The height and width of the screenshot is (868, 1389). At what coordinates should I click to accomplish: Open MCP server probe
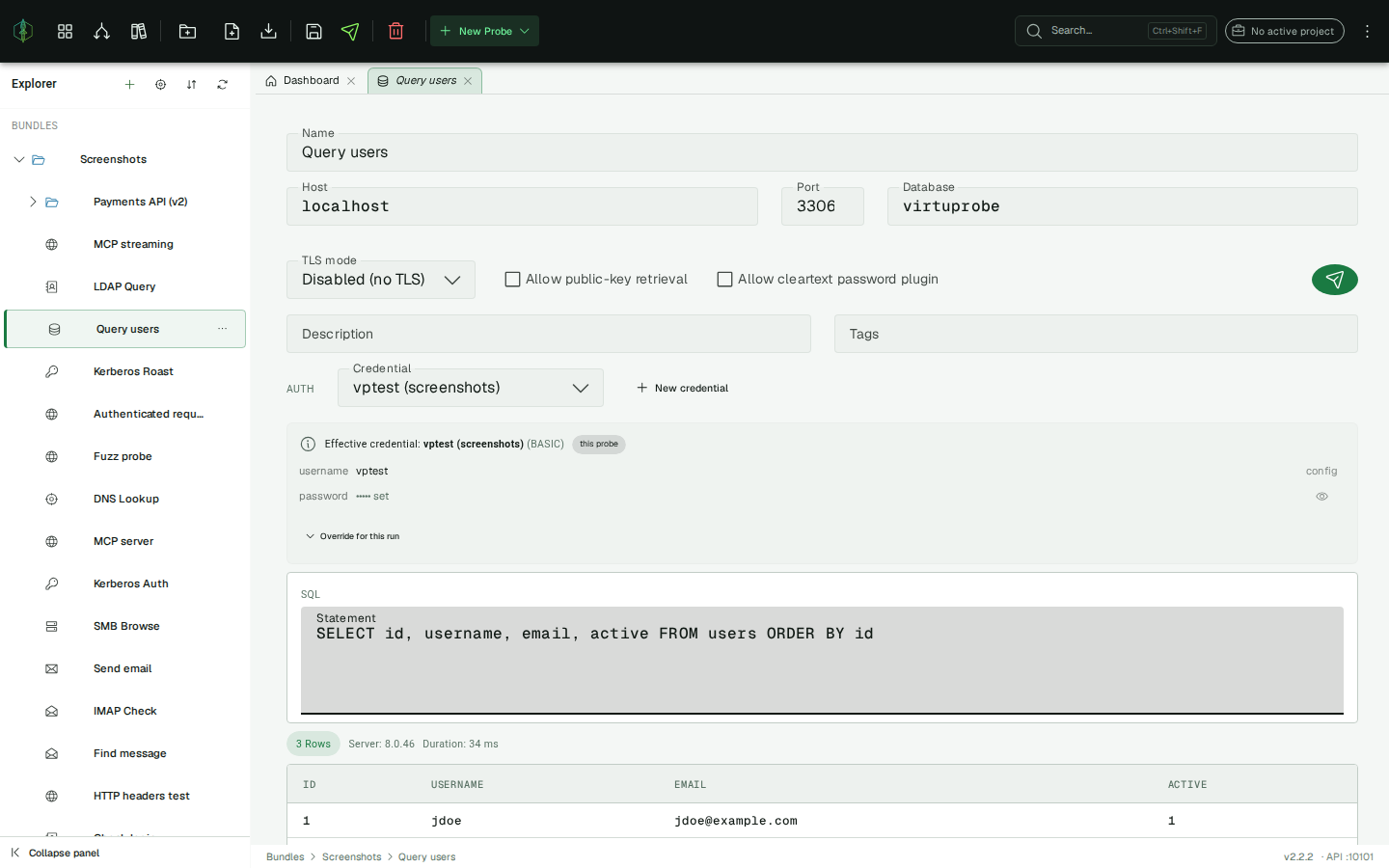125,541
